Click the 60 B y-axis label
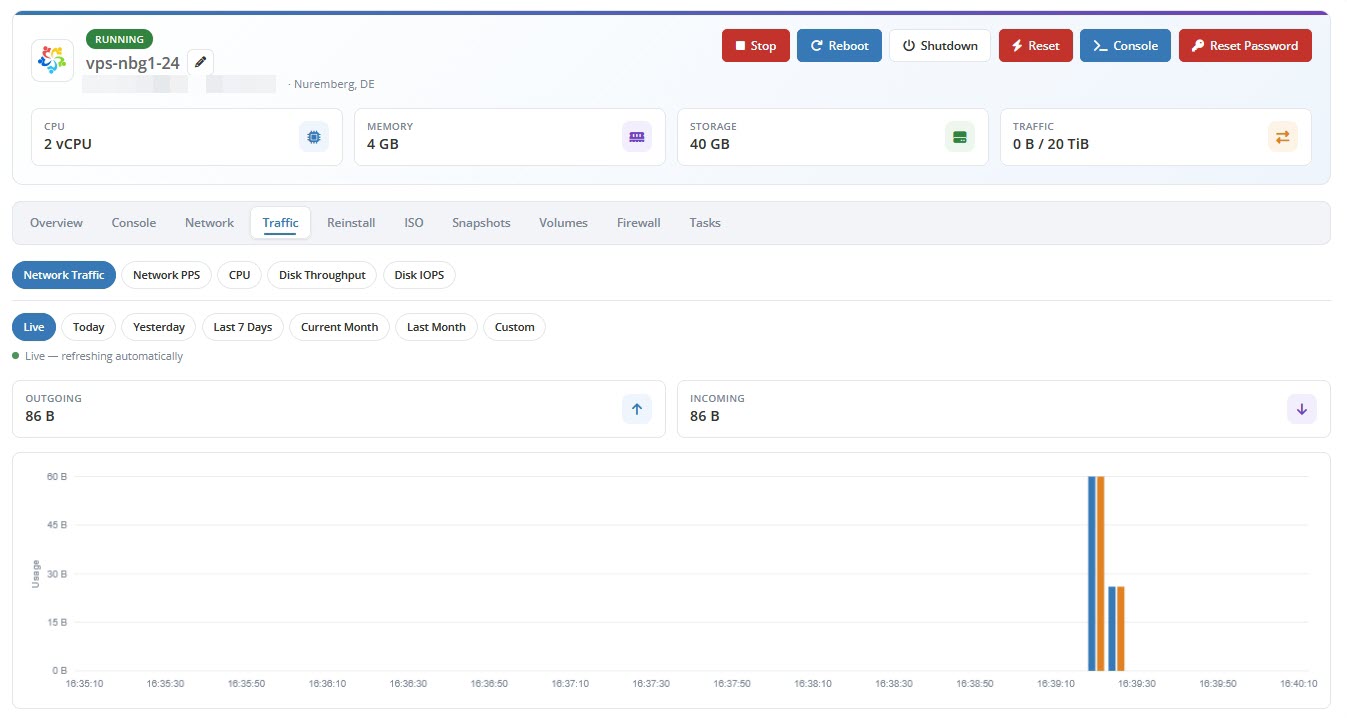1347x718 pixels. coord(57,476)
